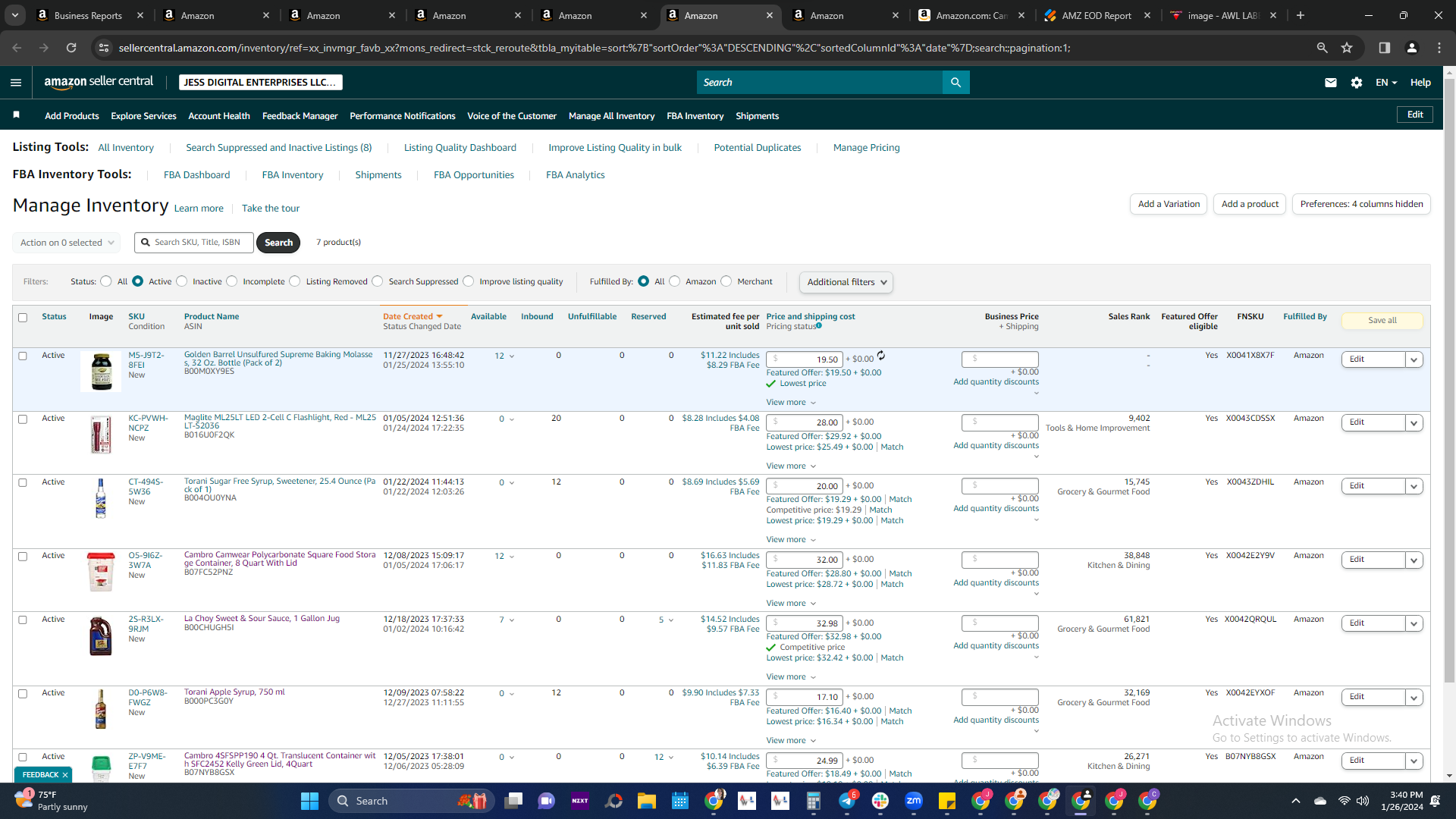This screenshot has height=819, width=1456.
Task: Click the Save all button
Action: pos(1382,321)
